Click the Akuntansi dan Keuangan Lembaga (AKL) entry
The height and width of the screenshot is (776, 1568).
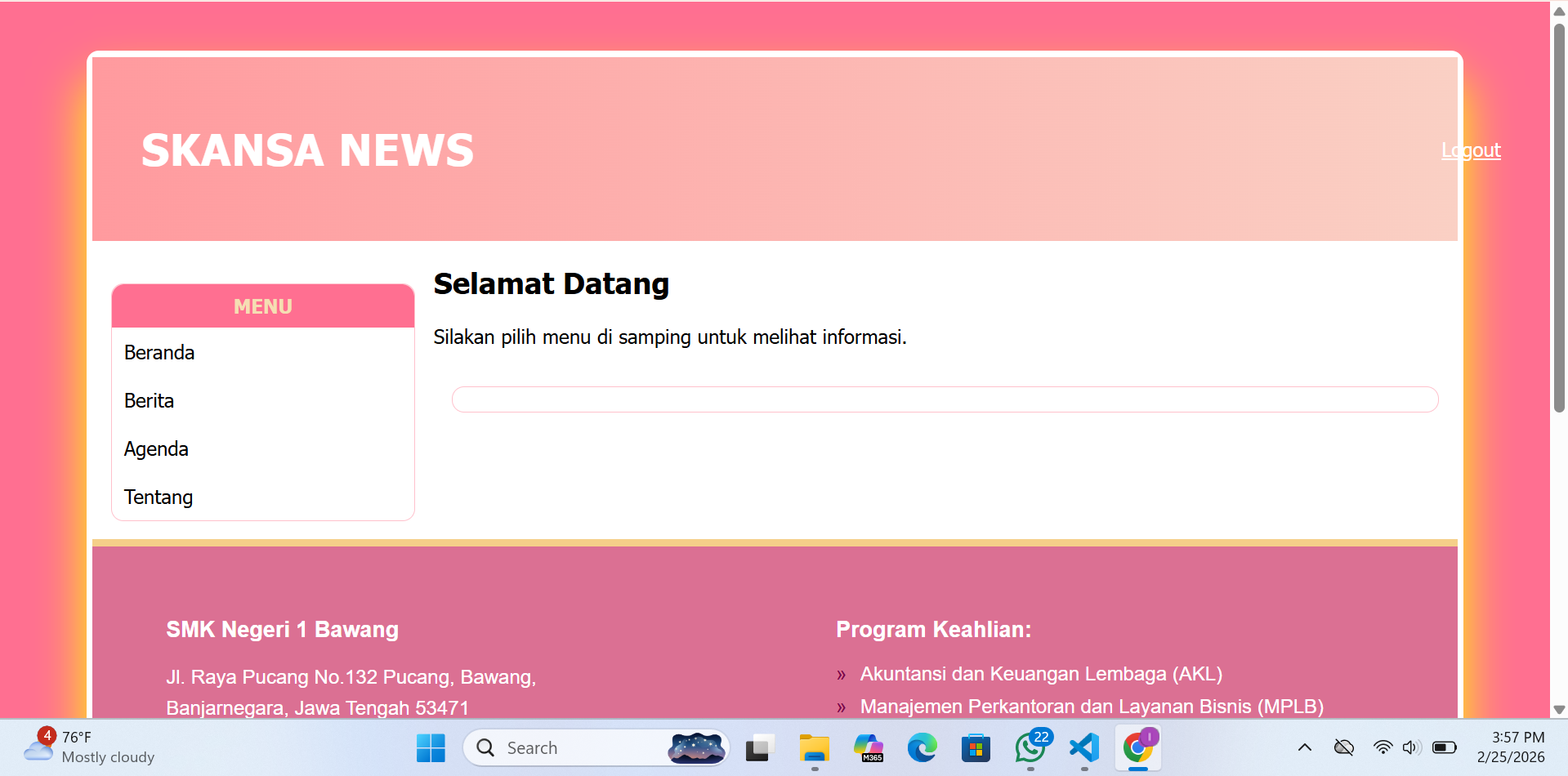coord(1041,674)
